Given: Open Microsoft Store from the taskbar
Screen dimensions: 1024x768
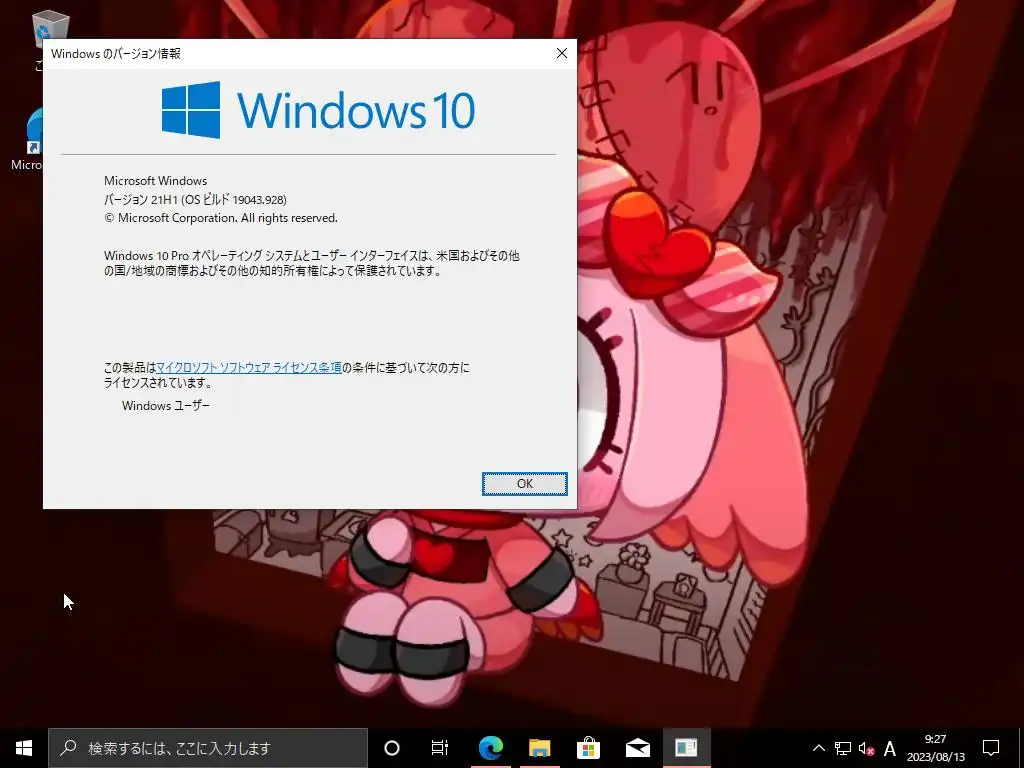Looking at the screenshot, I should (x=588, y=748).
